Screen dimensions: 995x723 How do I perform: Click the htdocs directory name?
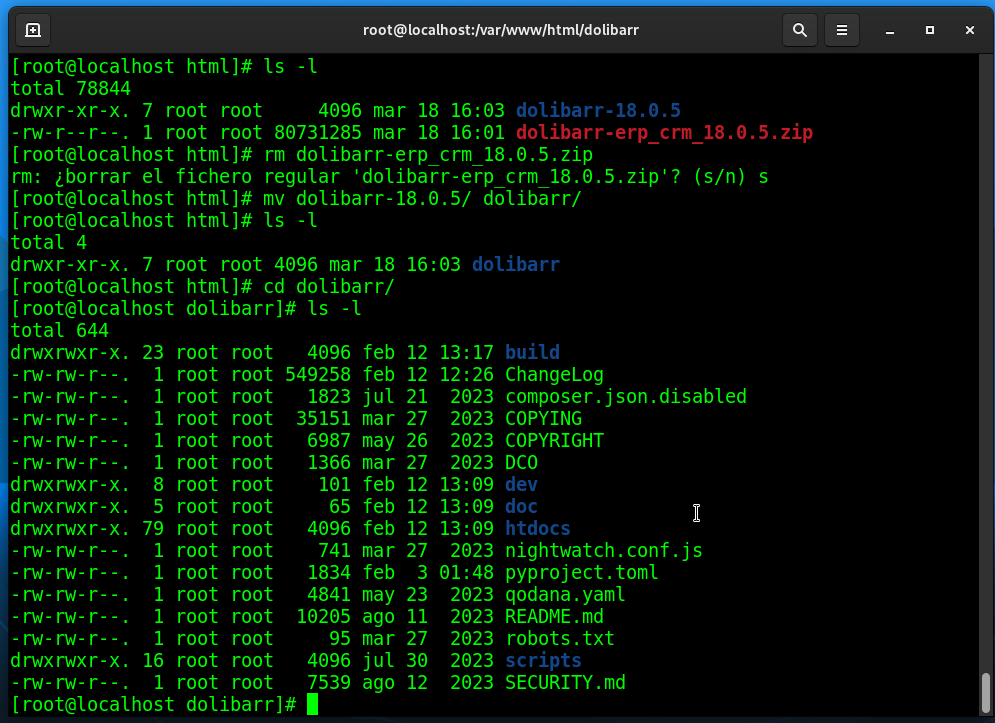click(x=538, y=528)
